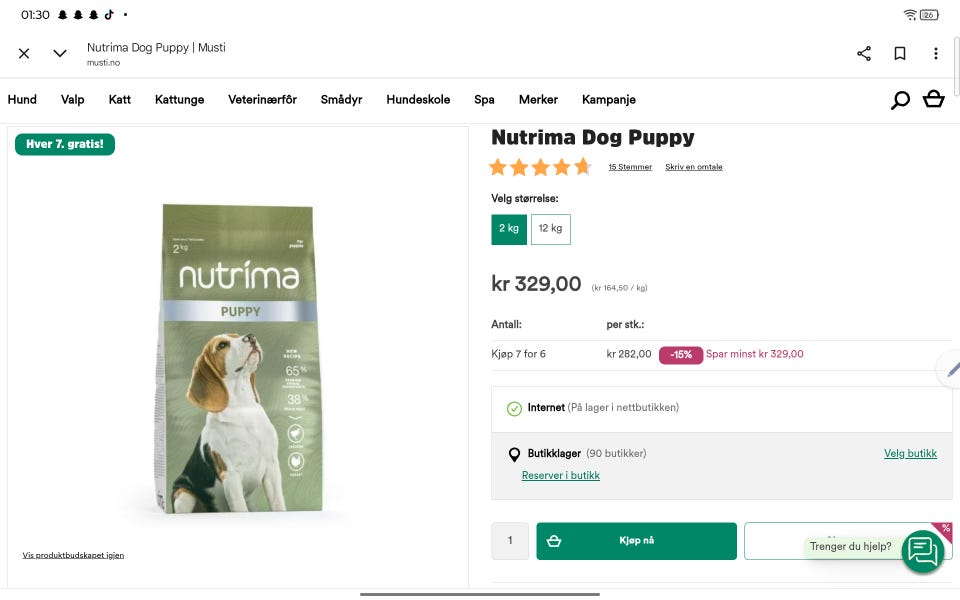This screenshot has width=960, height=600.
Task: Click the Reserver i butikk link
Action: pyautogui.click(x=560, y=476)
